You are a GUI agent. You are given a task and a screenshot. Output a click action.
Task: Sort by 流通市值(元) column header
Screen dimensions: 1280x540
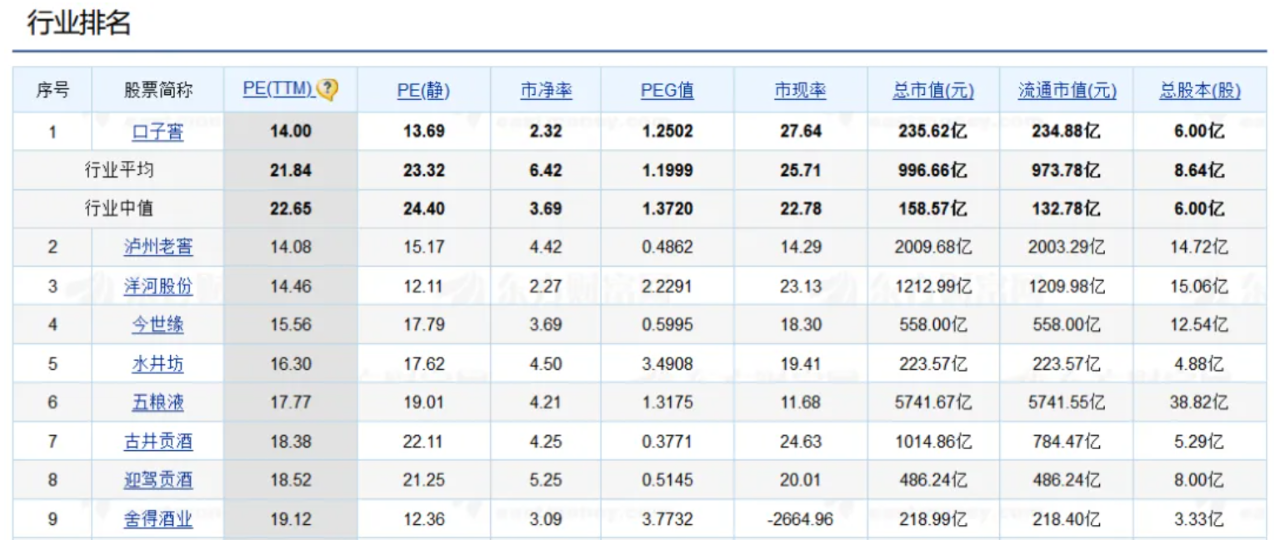tap(1067, 90)
